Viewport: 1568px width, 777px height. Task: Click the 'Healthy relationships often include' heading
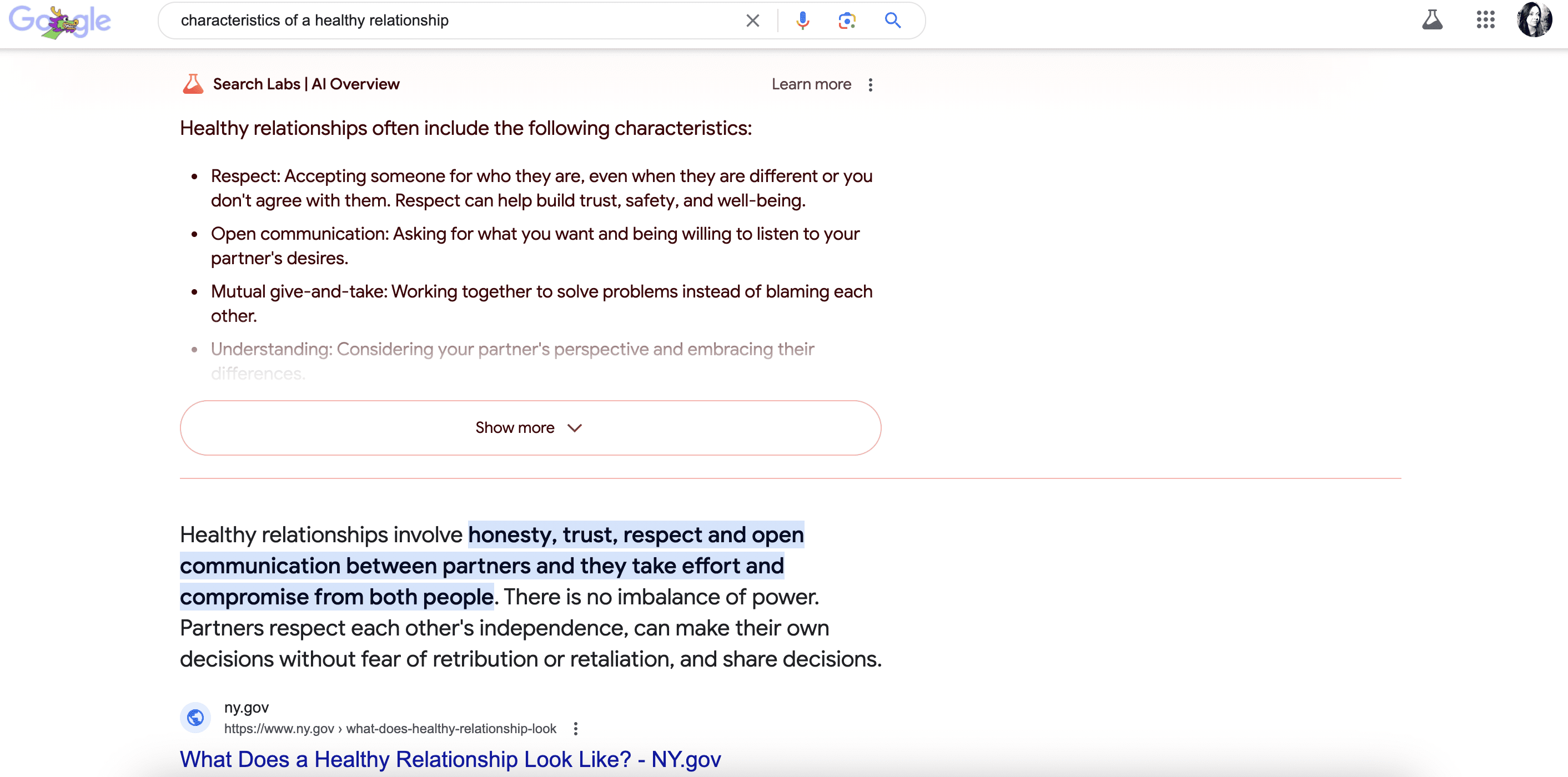466,128
